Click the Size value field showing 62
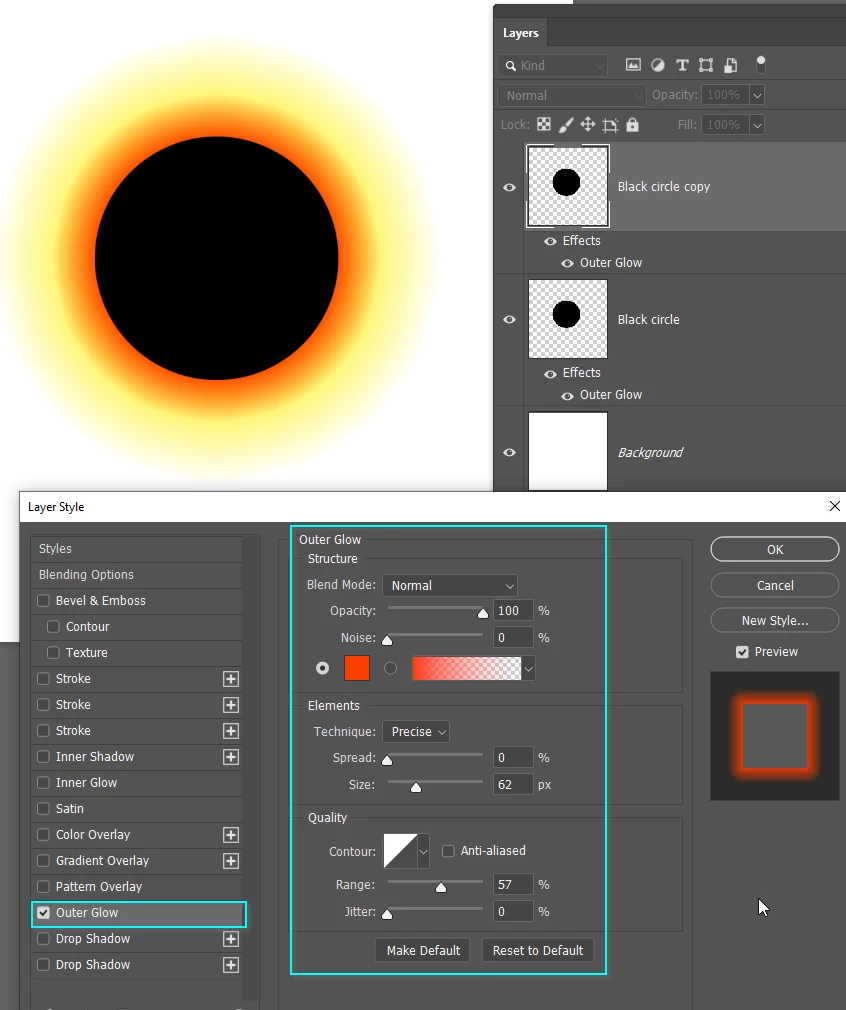 pyautogui.click(x=513, y=785)
